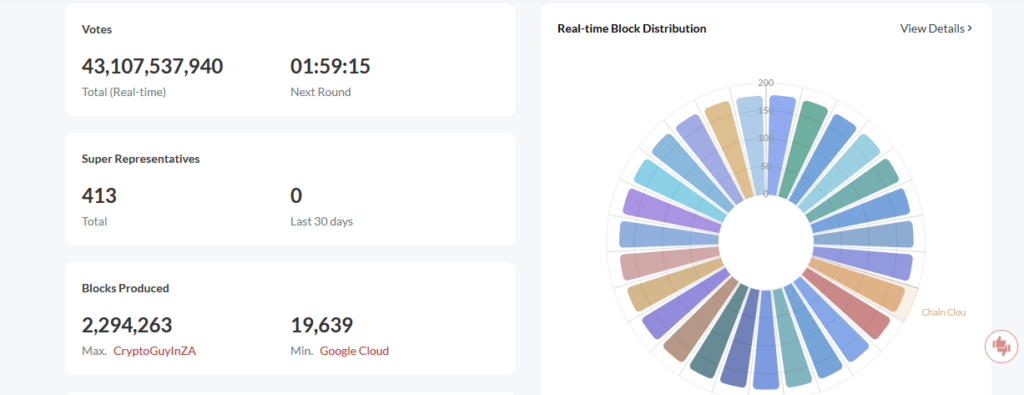Click the max blocks produced value 2,294,263

coord(127,324)
